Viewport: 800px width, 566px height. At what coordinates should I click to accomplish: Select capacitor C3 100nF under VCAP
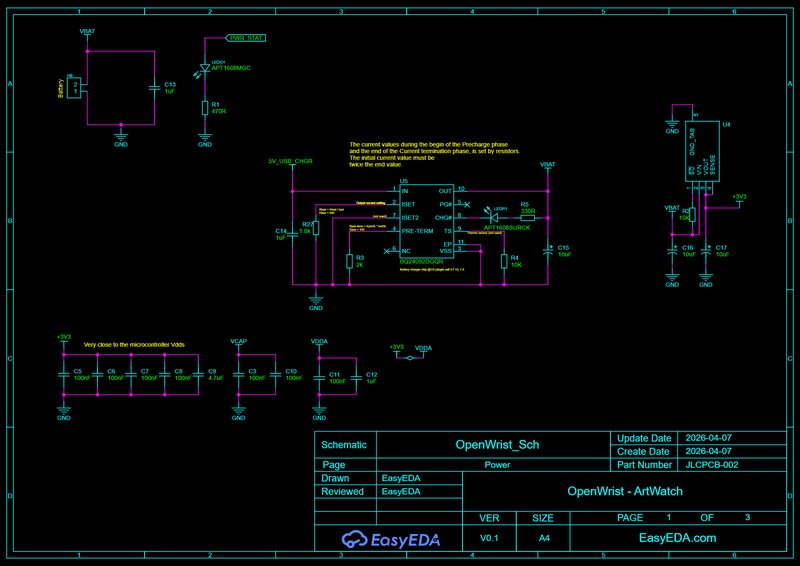point(238,375)
